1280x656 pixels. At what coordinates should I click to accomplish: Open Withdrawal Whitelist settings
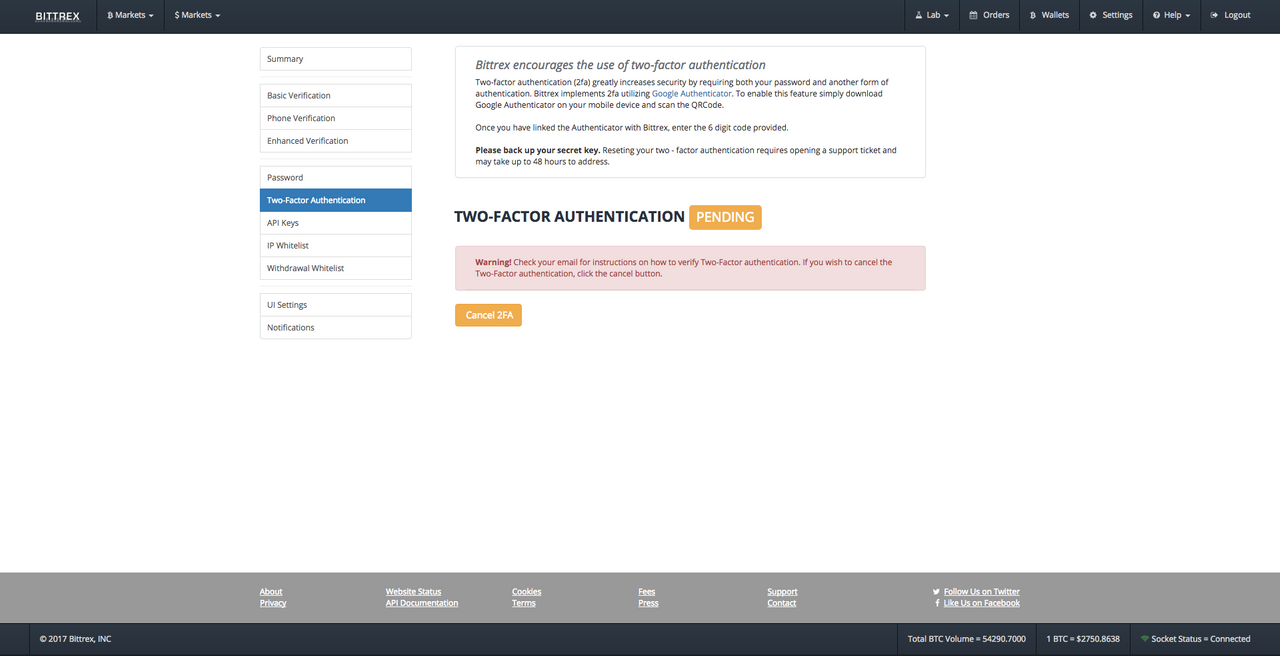click(x=335, y=268)
